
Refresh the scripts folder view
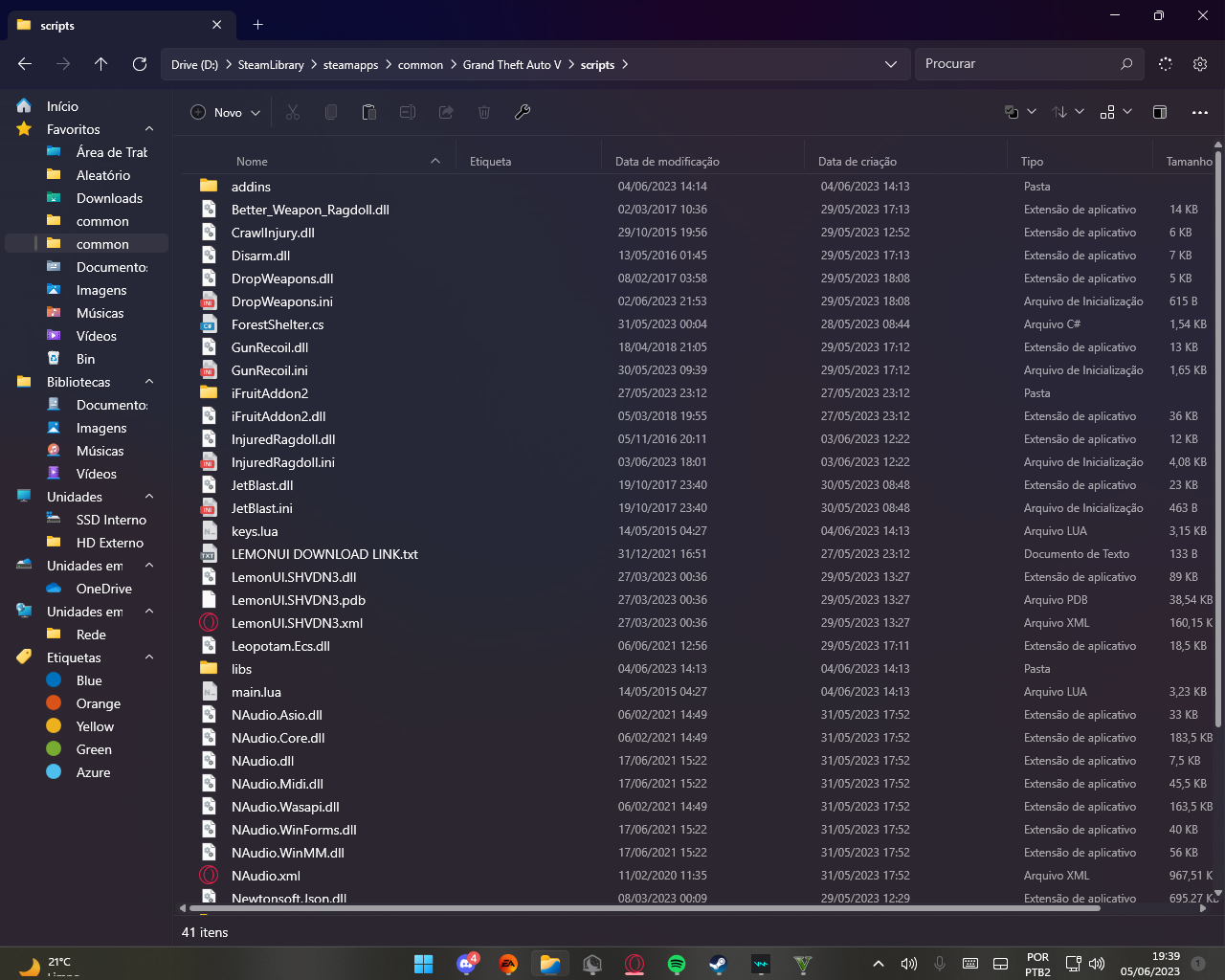(140, 64)
